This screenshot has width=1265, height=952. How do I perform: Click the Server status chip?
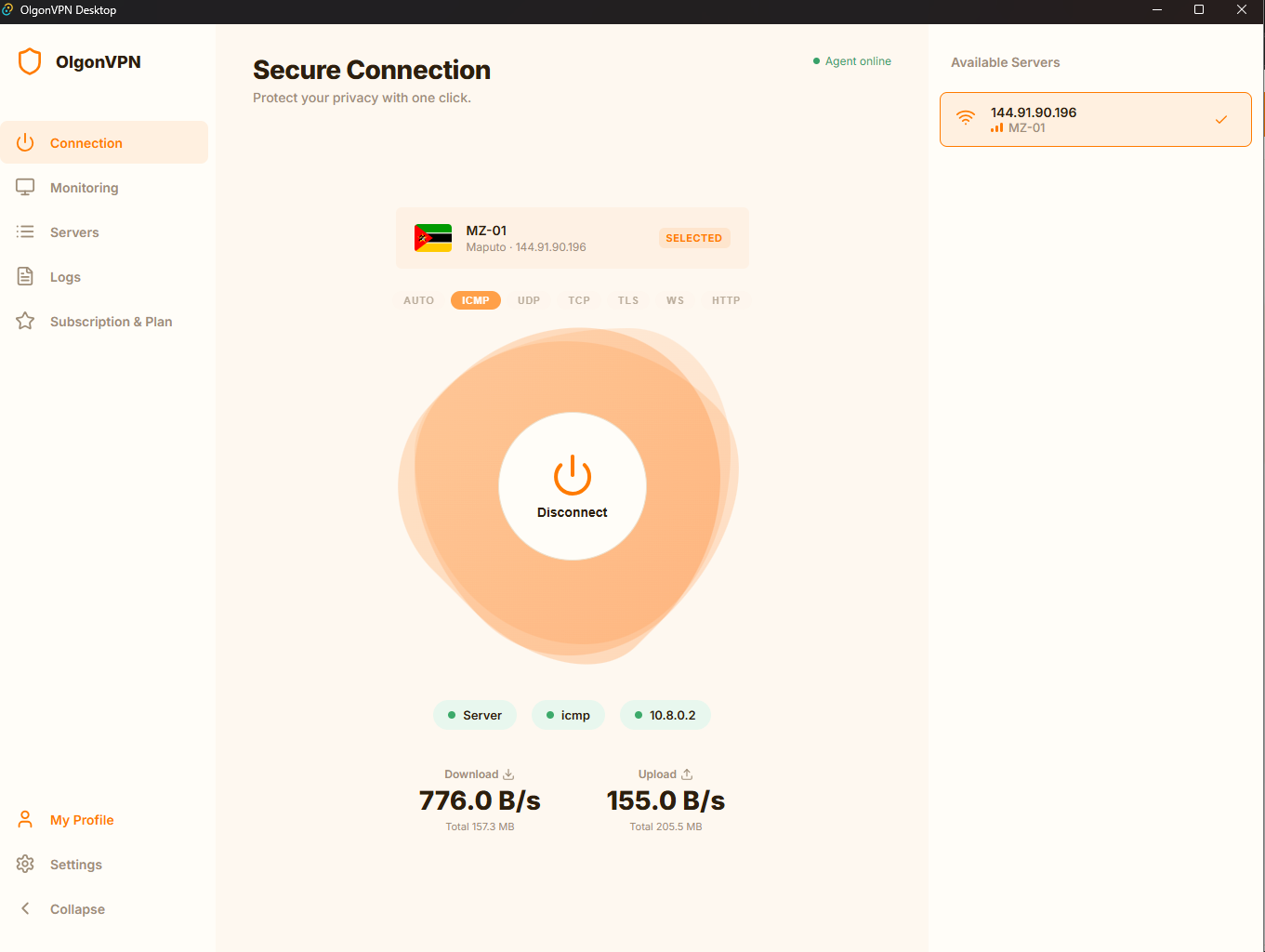point(475,715)
